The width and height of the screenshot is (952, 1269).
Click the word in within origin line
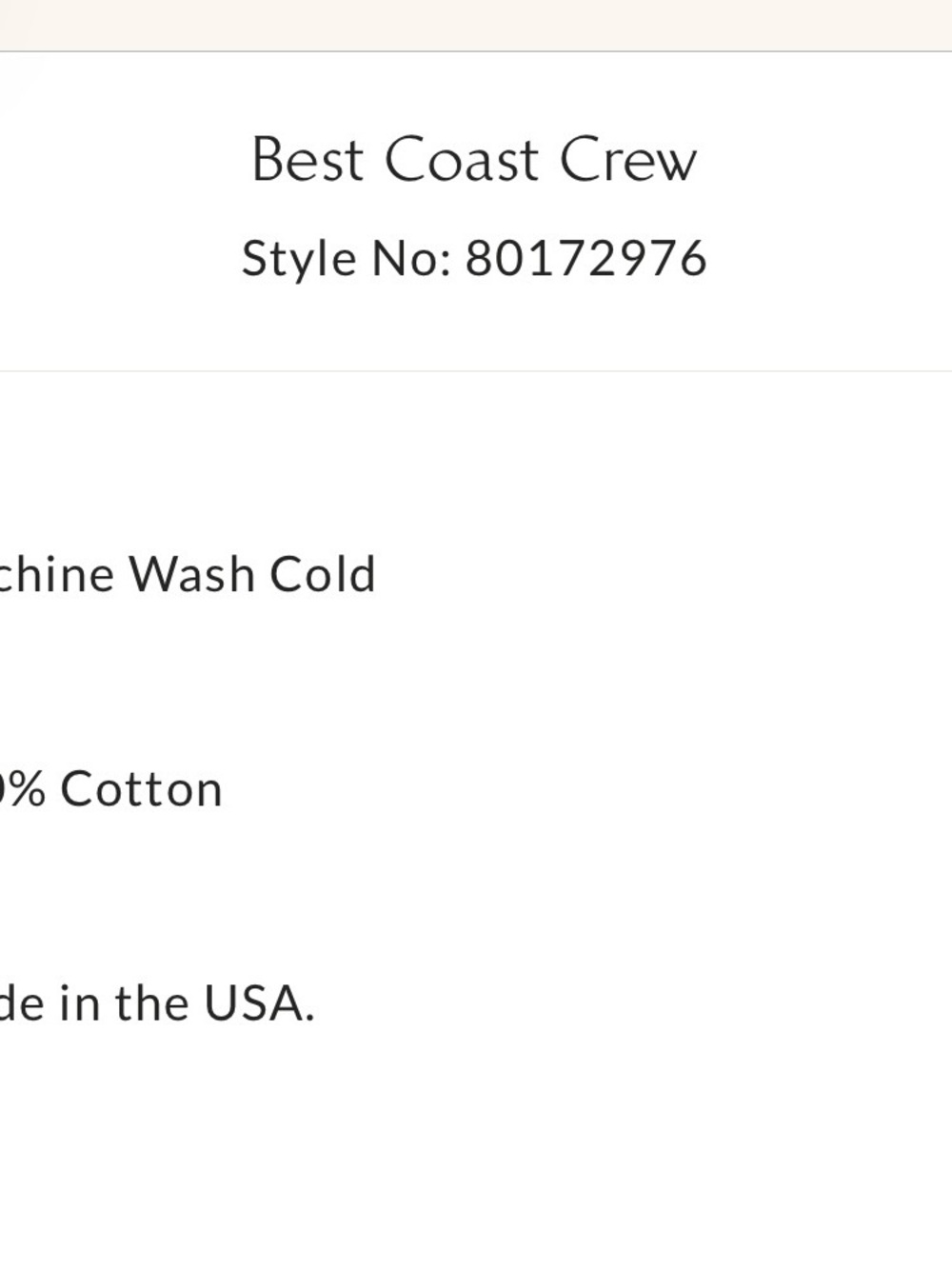[80, 1002]
